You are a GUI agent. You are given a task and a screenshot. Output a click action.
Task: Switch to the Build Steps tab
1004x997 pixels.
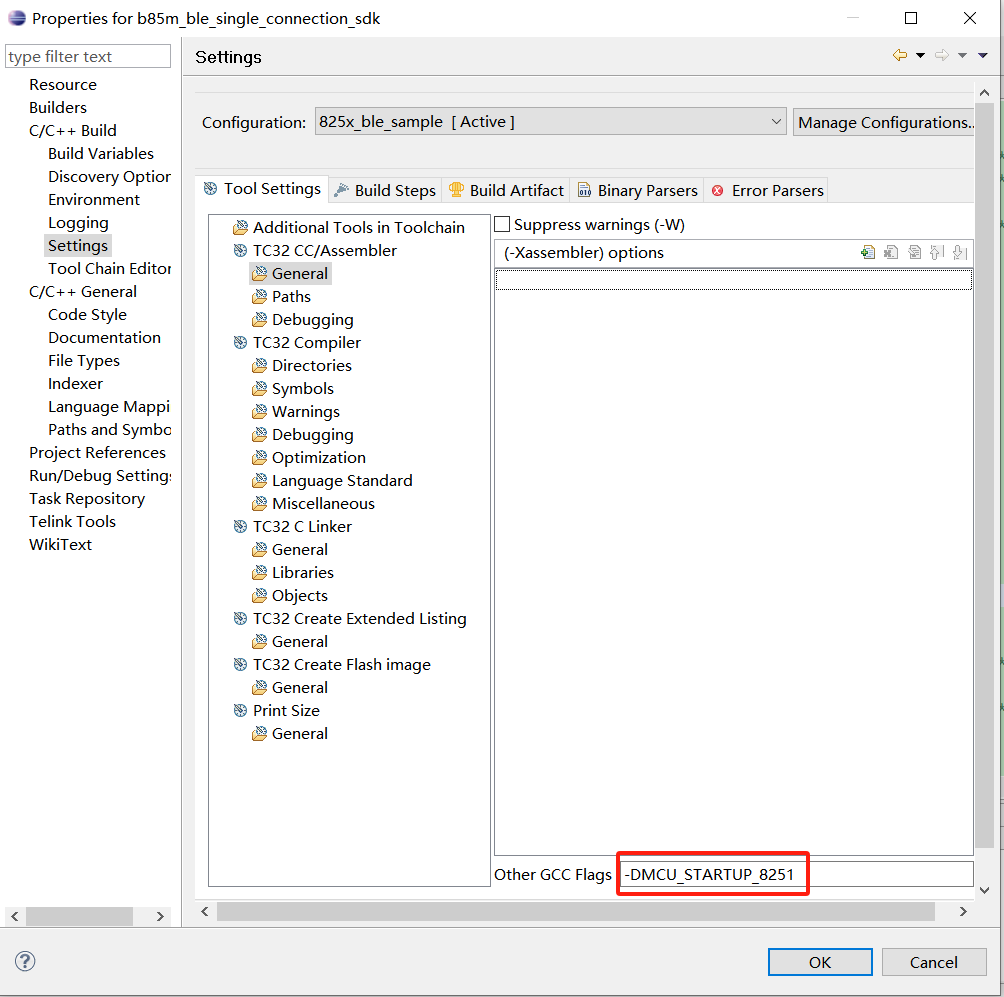coord(396,190)
